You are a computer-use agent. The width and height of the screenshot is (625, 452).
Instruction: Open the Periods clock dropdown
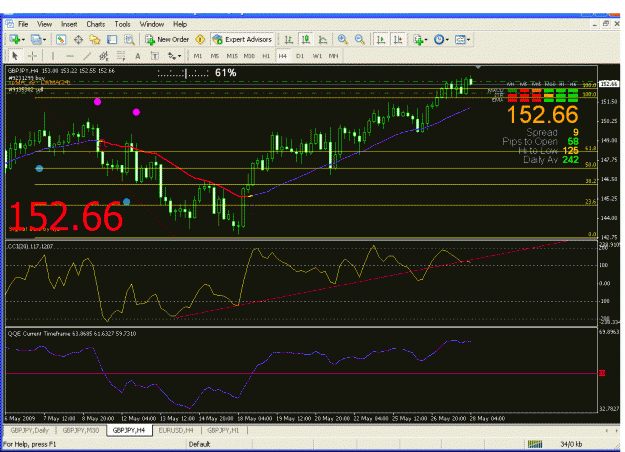441,39
